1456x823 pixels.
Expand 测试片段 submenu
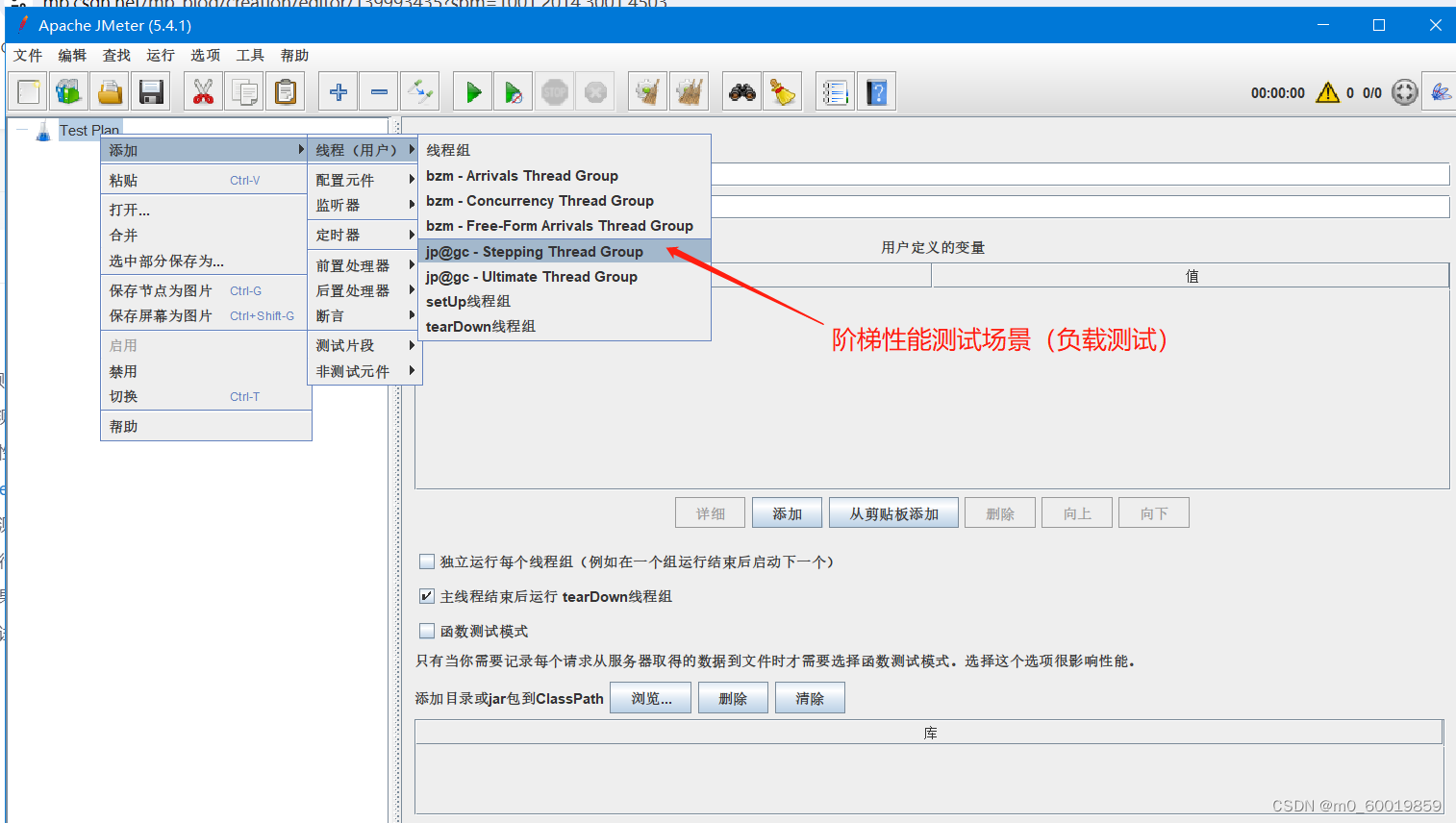click(364, 345)
